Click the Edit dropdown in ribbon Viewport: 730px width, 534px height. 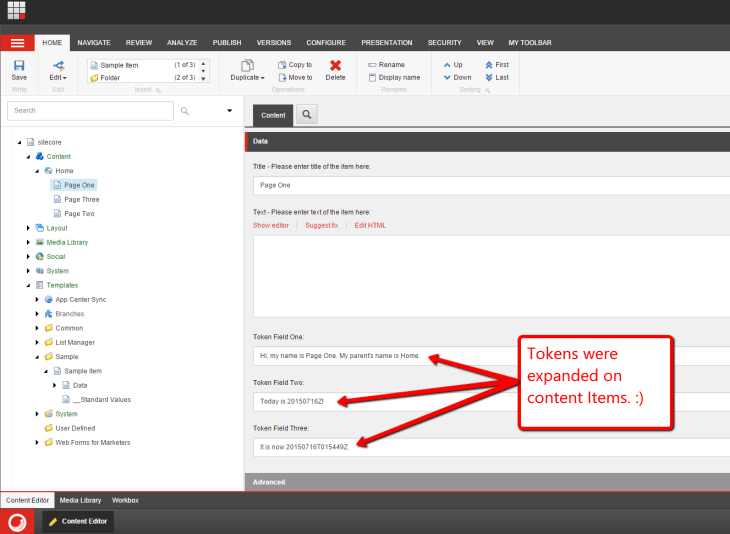[58, 70]
